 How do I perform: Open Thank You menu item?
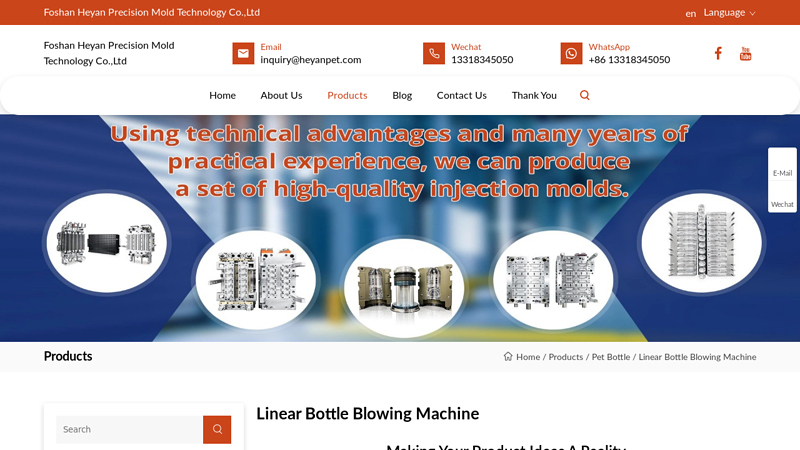pos(534,95)
